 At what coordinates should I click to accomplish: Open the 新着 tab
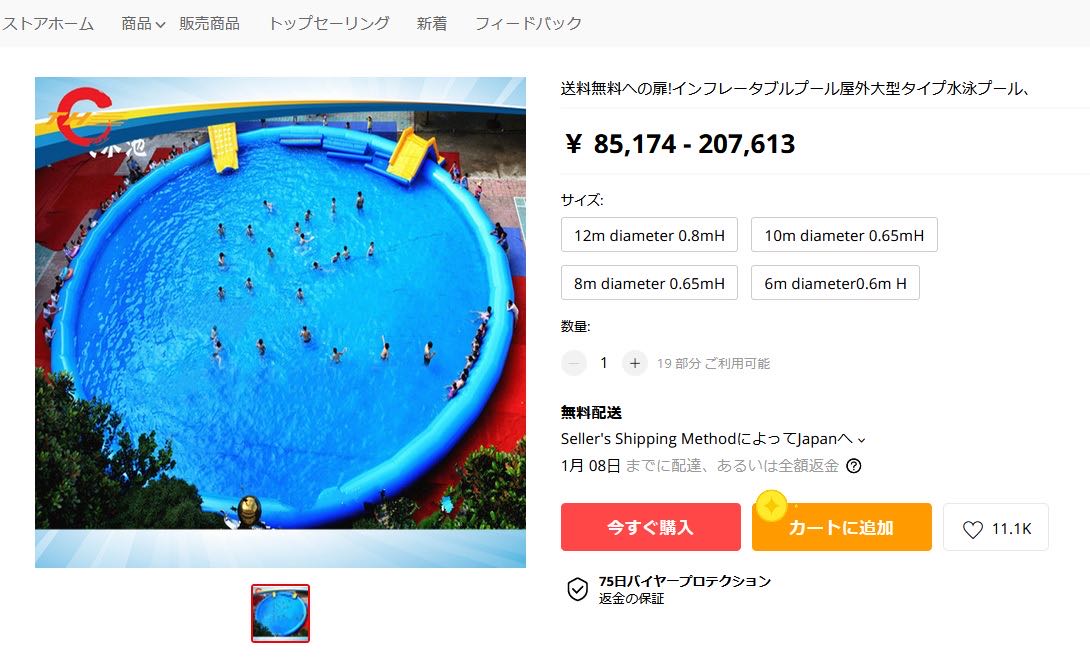click(432, 24)
